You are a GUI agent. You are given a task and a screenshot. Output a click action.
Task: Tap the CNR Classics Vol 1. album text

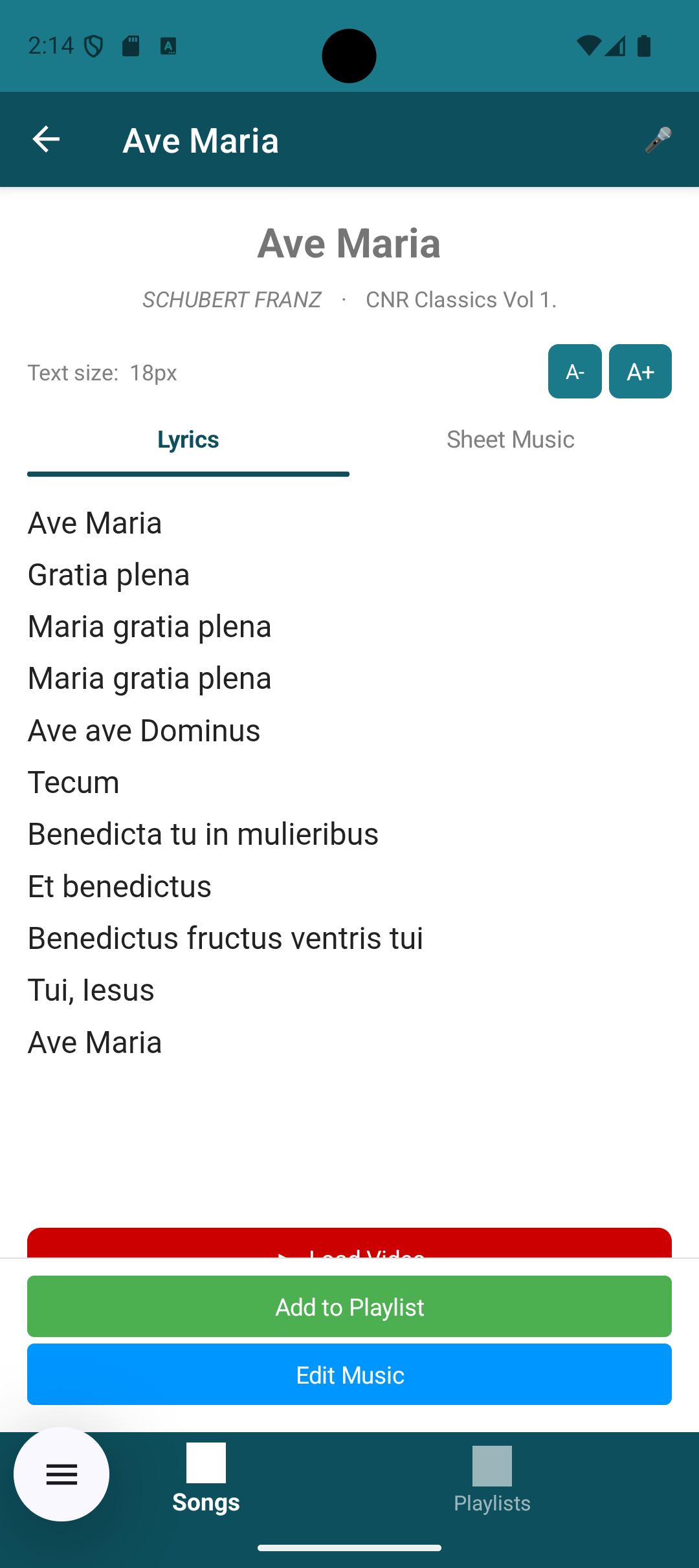tap(461, 300)
